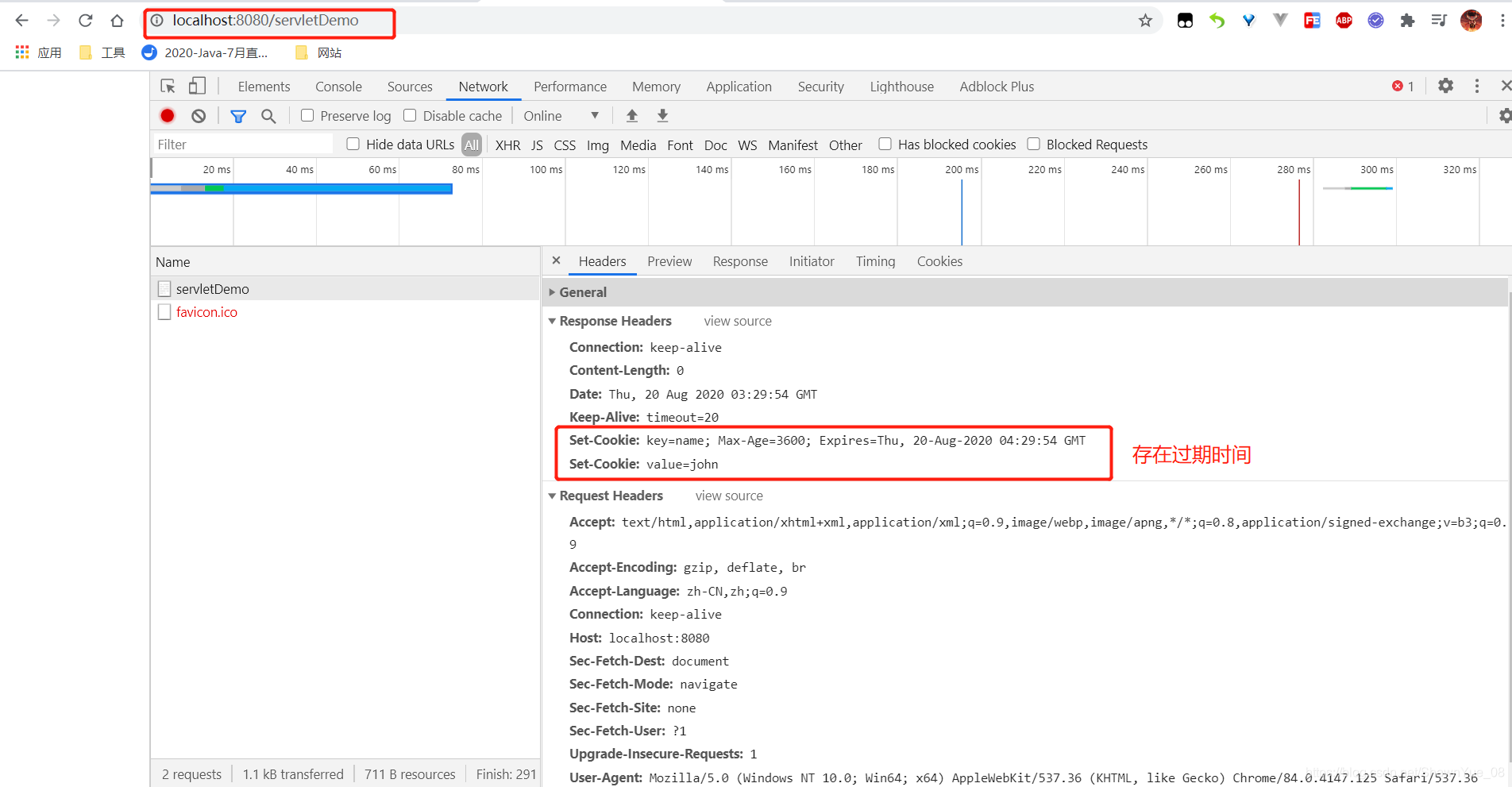Open the Performance panel

tap(570, 87)
